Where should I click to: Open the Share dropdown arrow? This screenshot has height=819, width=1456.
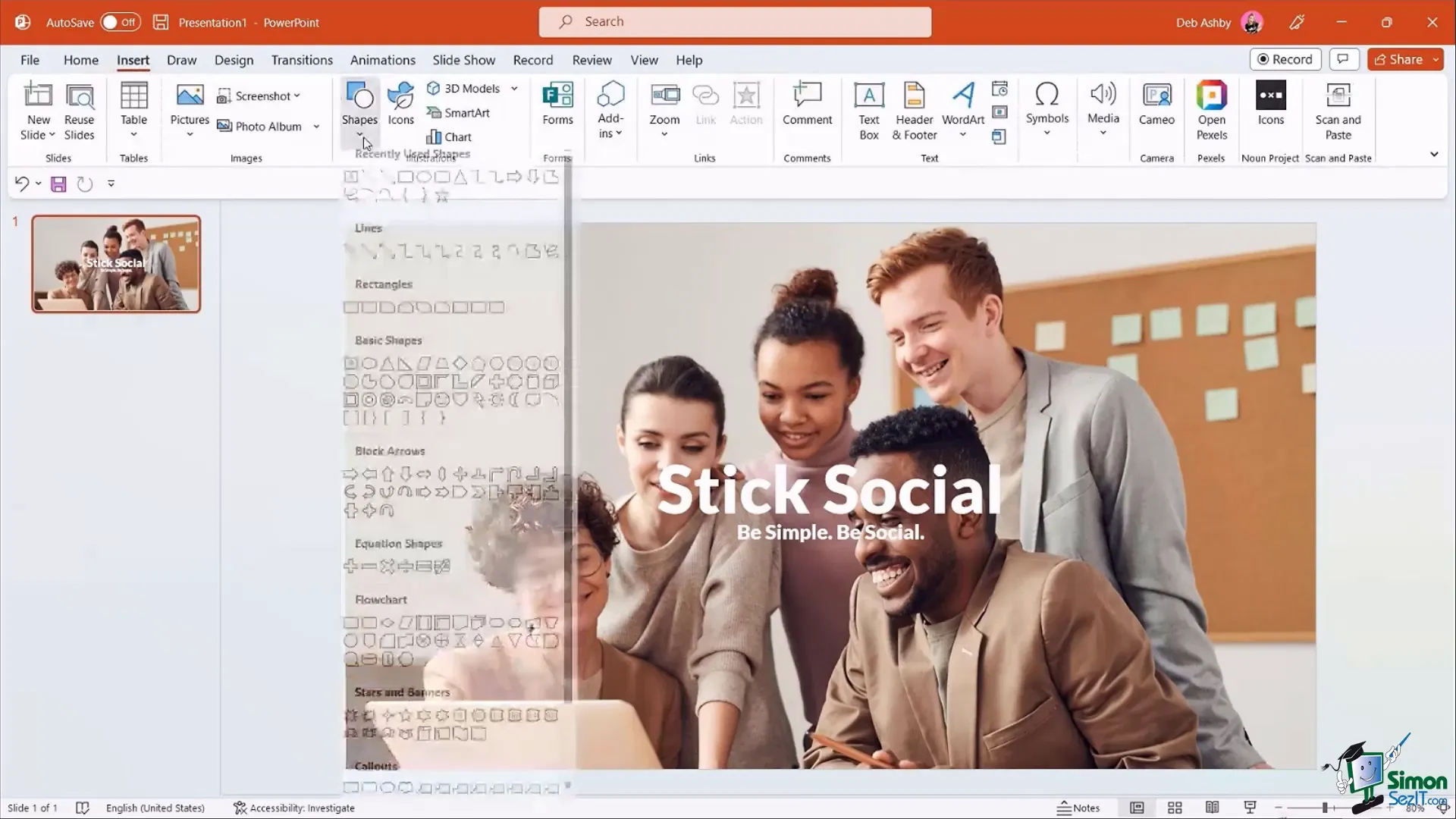[x=1436, y=59]
